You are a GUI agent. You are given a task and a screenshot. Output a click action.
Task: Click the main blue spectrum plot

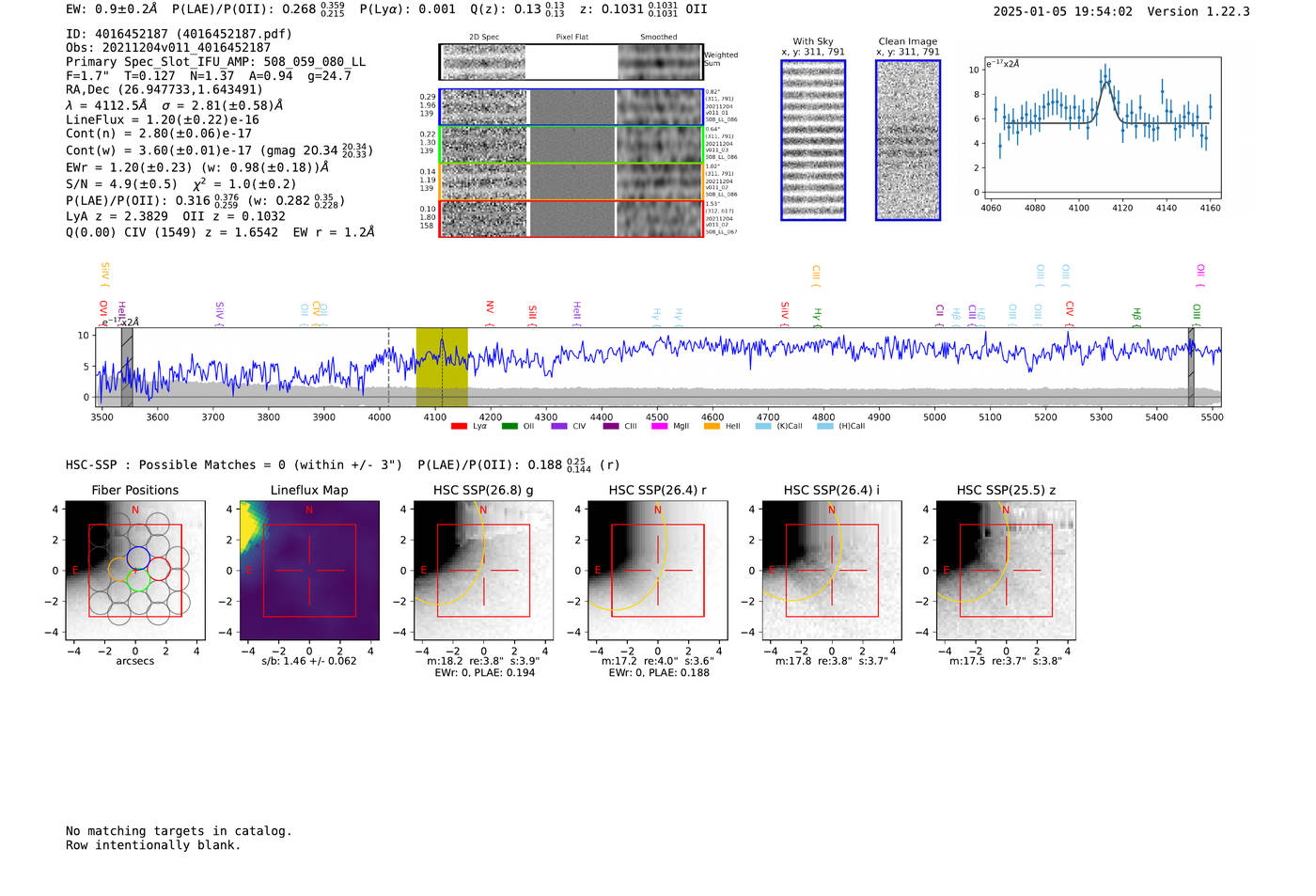658,368
